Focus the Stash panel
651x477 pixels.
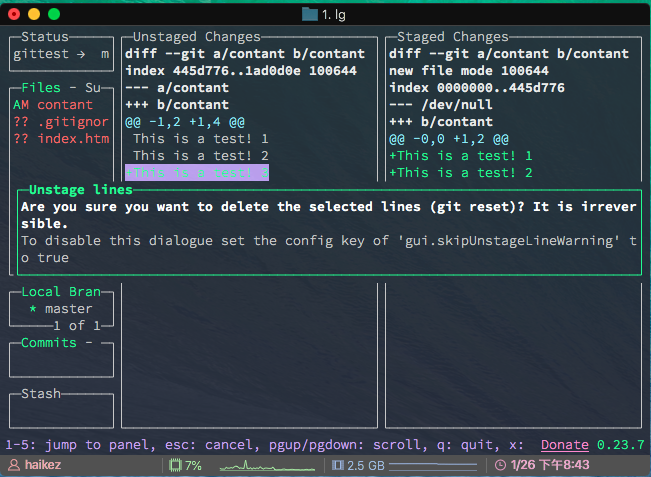click(x=42, y=394)
